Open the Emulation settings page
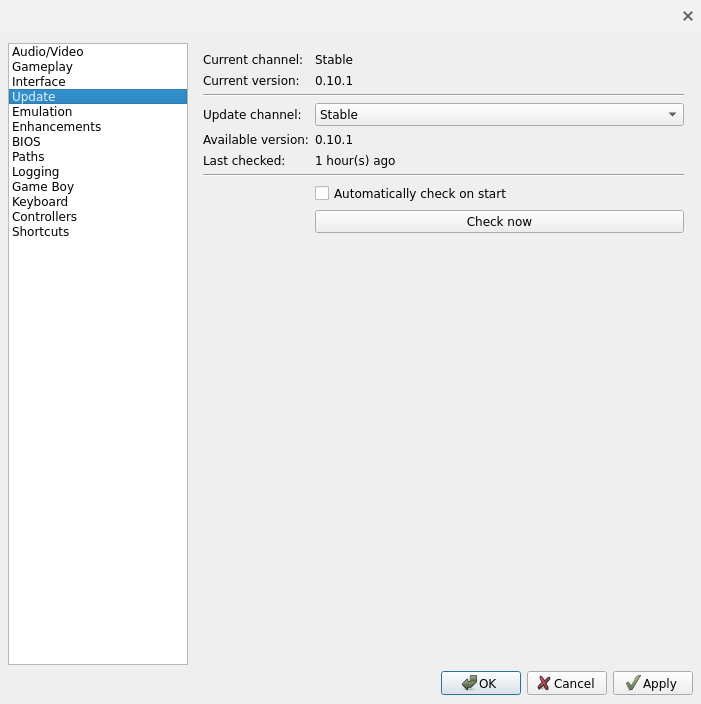701x704 pixels. tap(98, 111)
